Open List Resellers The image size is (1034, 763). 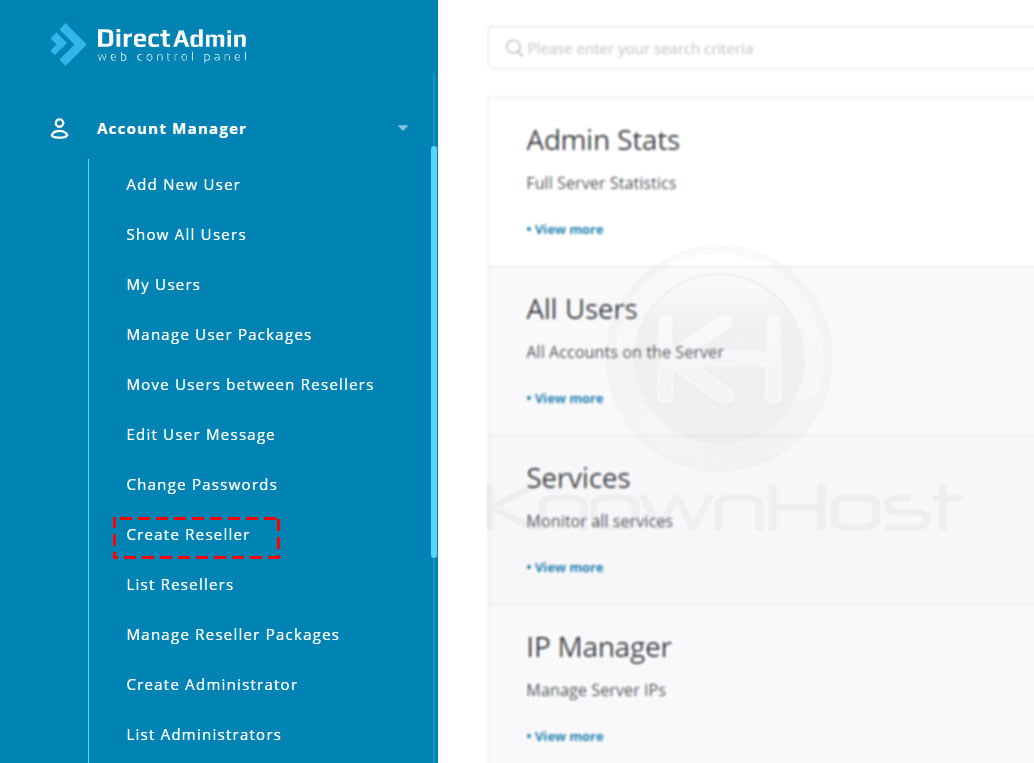coord(179,584)
